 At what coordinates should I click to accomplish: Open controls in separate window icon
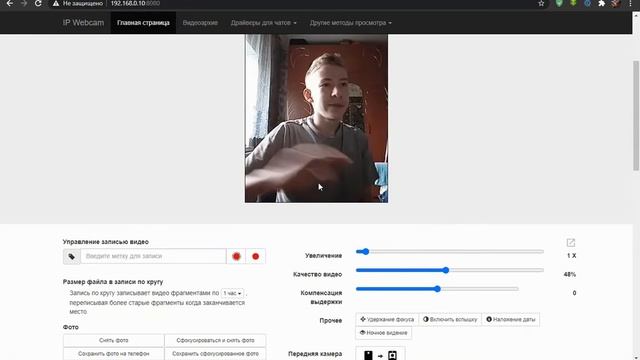tap(571, 242)
